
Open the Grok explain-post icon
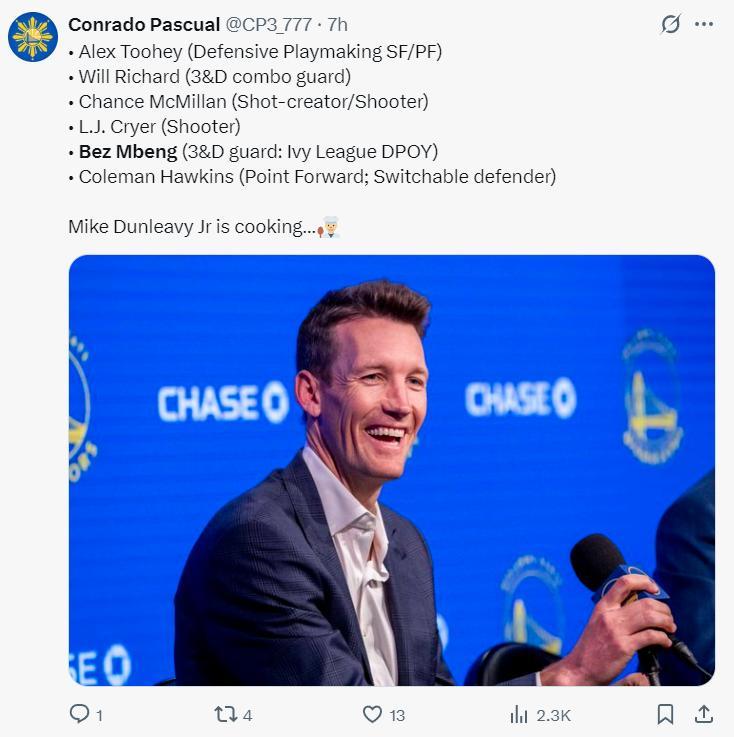670,24
